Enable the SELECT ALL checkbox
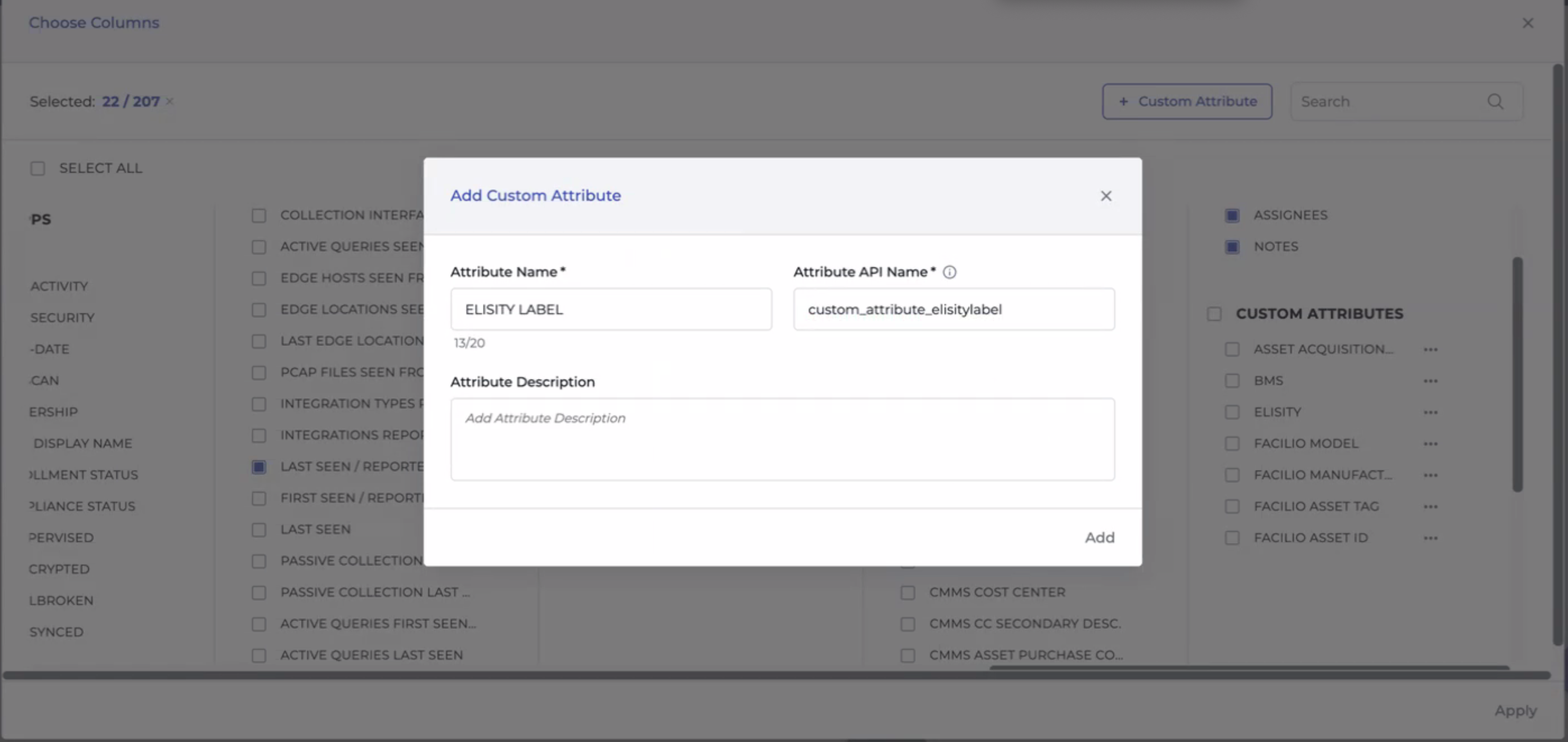 coord(38,168)
